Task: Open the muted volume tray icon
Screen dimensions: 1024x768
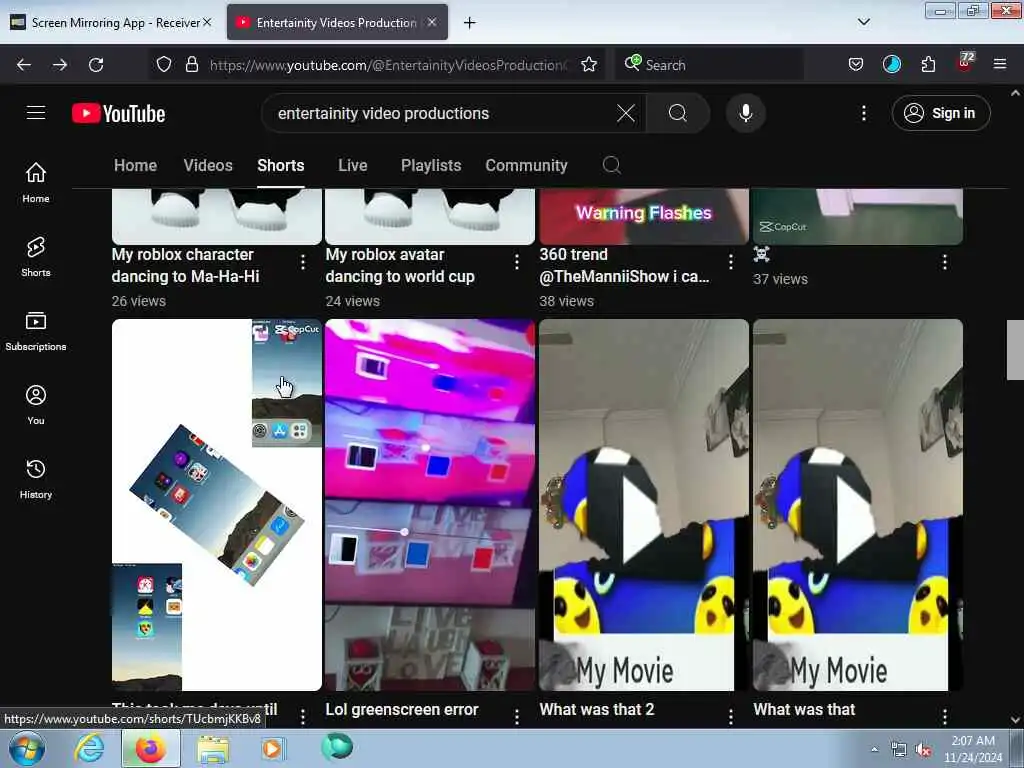Action: click(x=923, y=750)
